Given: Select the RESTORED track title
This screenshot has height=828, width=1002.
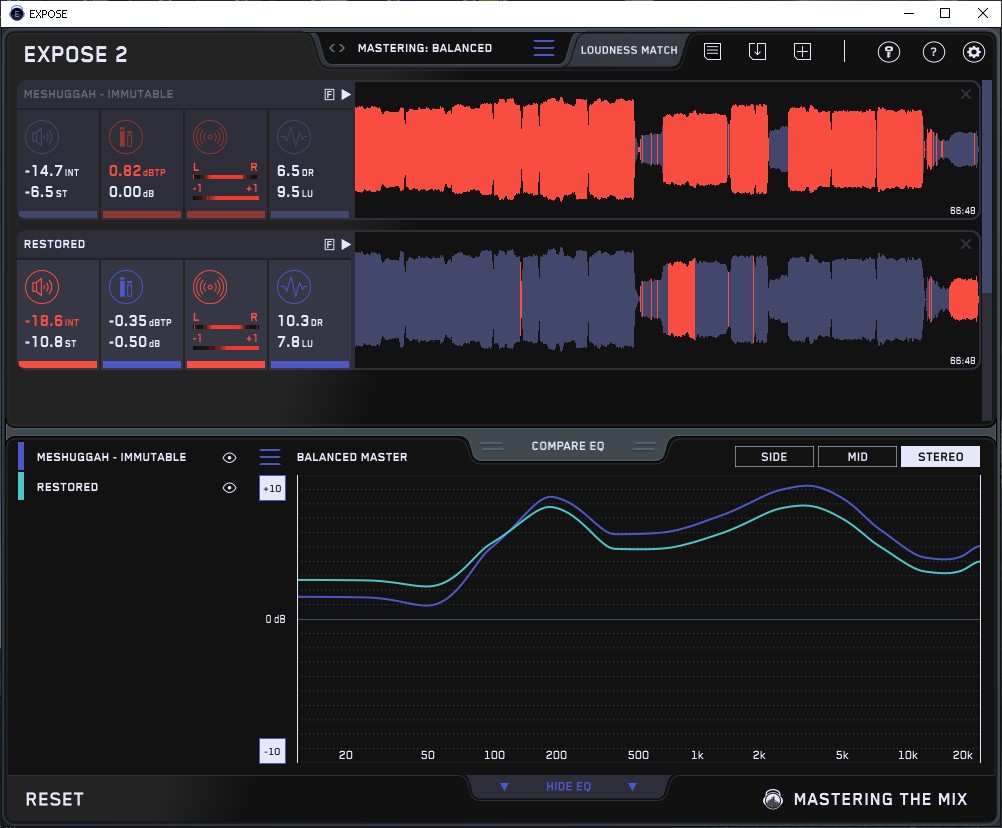Looking at the screenshot, I should [x=54, y=244].
